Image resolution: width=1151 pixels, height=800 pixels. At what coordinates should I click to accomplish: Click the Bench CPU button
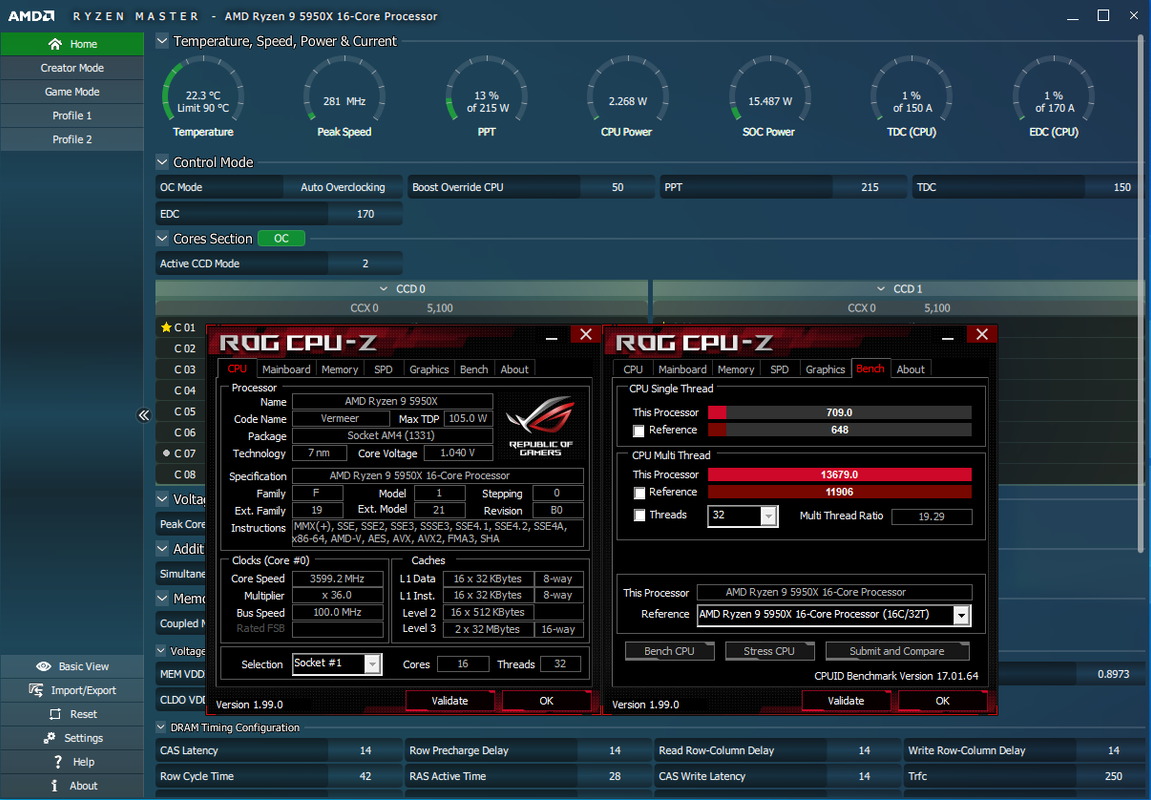[x=669, y=651]
